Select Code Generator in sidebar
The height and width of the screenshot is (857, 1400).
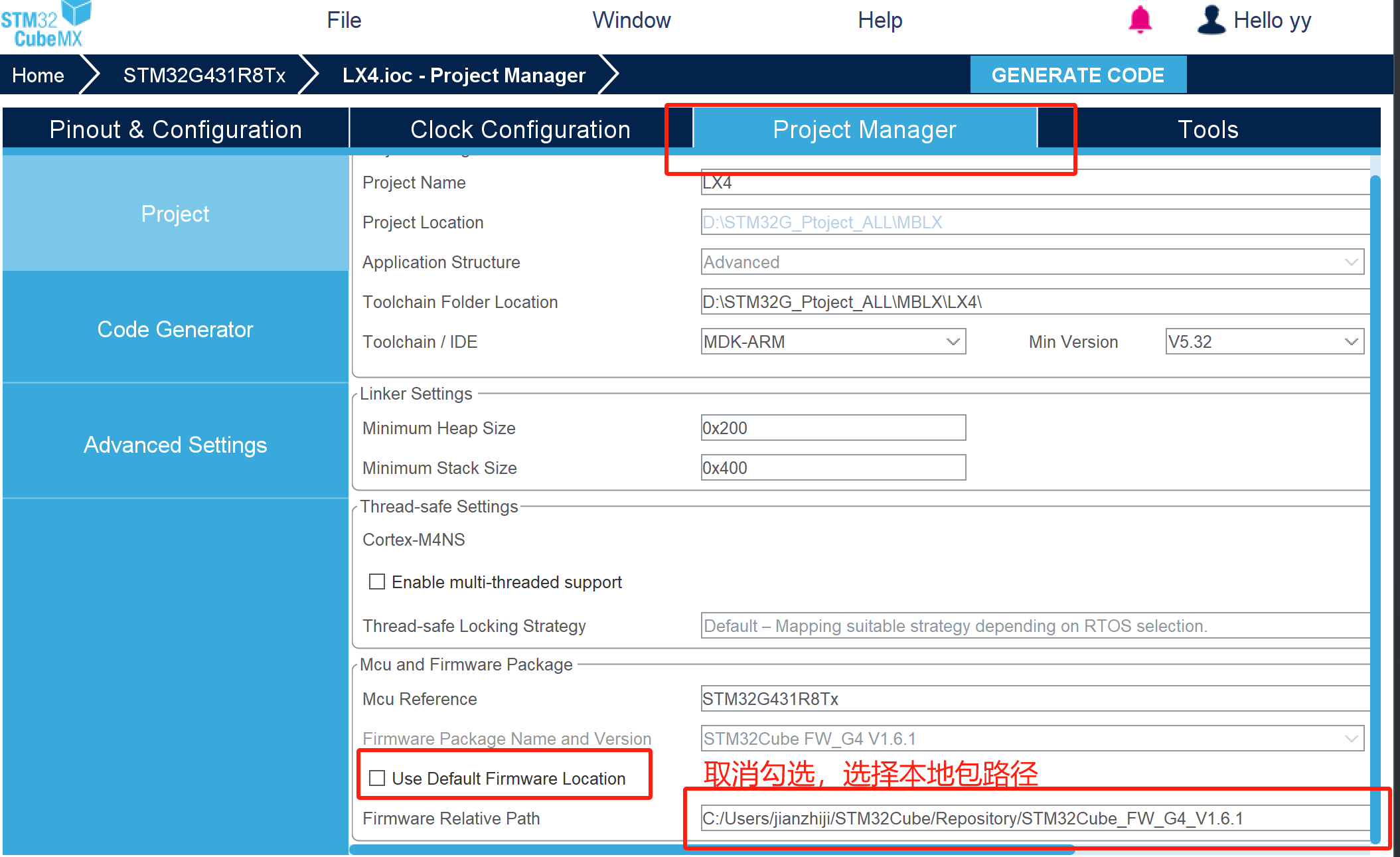tap(175, 329)
